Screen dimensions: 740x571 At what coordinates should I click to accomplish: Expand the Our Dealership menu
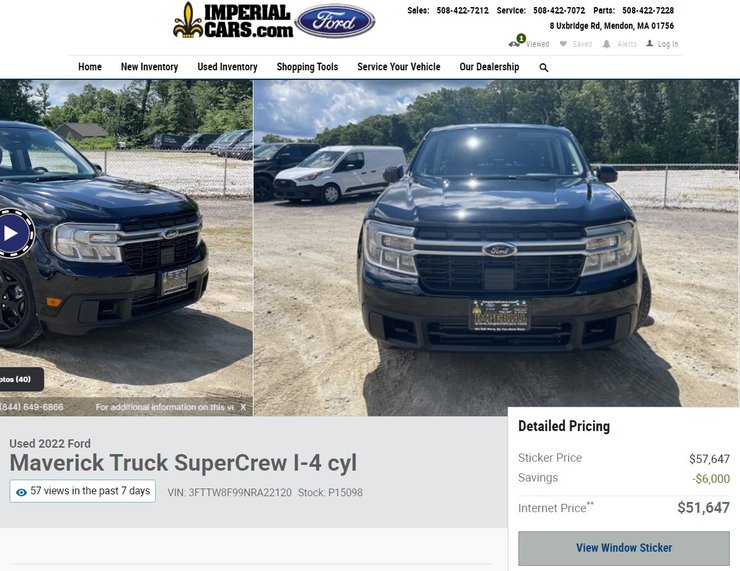489,67
